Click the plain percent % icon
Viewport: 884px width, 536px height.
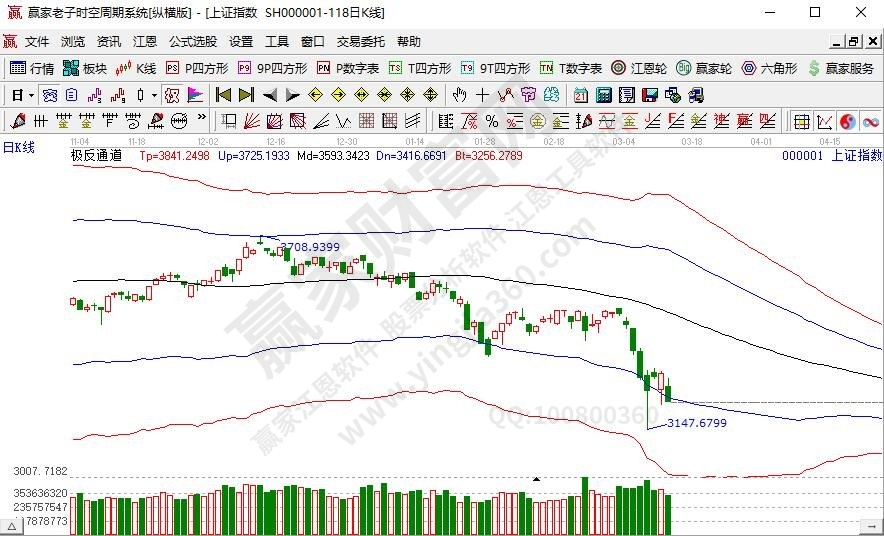[492, 121]
